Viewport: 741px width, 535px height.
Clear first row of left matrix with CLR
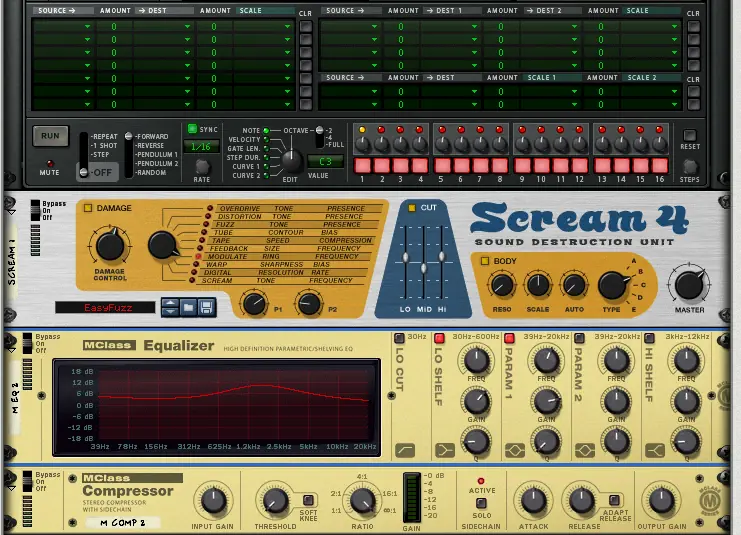coord(306,26)
